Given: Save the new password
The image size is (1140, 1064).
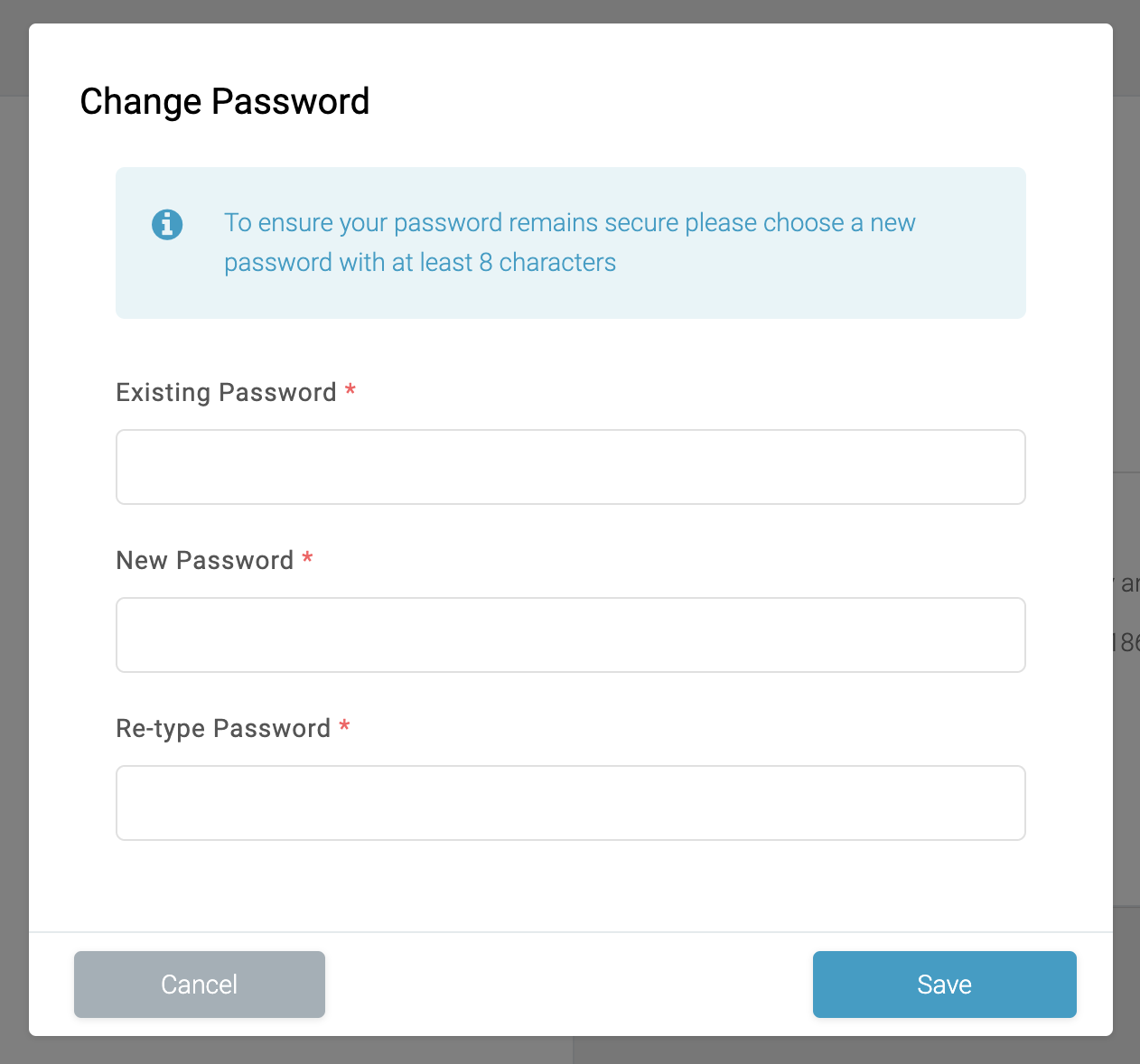Looking at the screenshot, I should [x=944, y=984].
